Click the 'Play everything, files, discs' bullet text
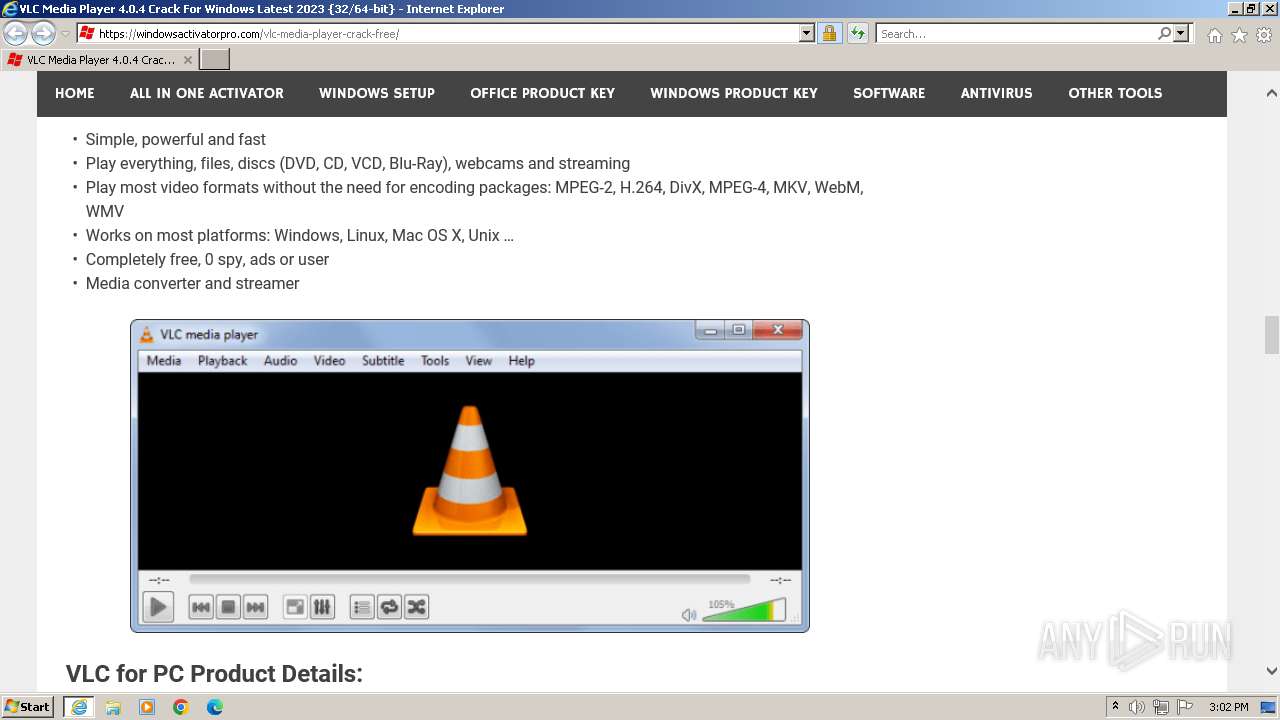The width and height of the screenshot is (1280, 720). pyautogui.click(x=358, y=164)
